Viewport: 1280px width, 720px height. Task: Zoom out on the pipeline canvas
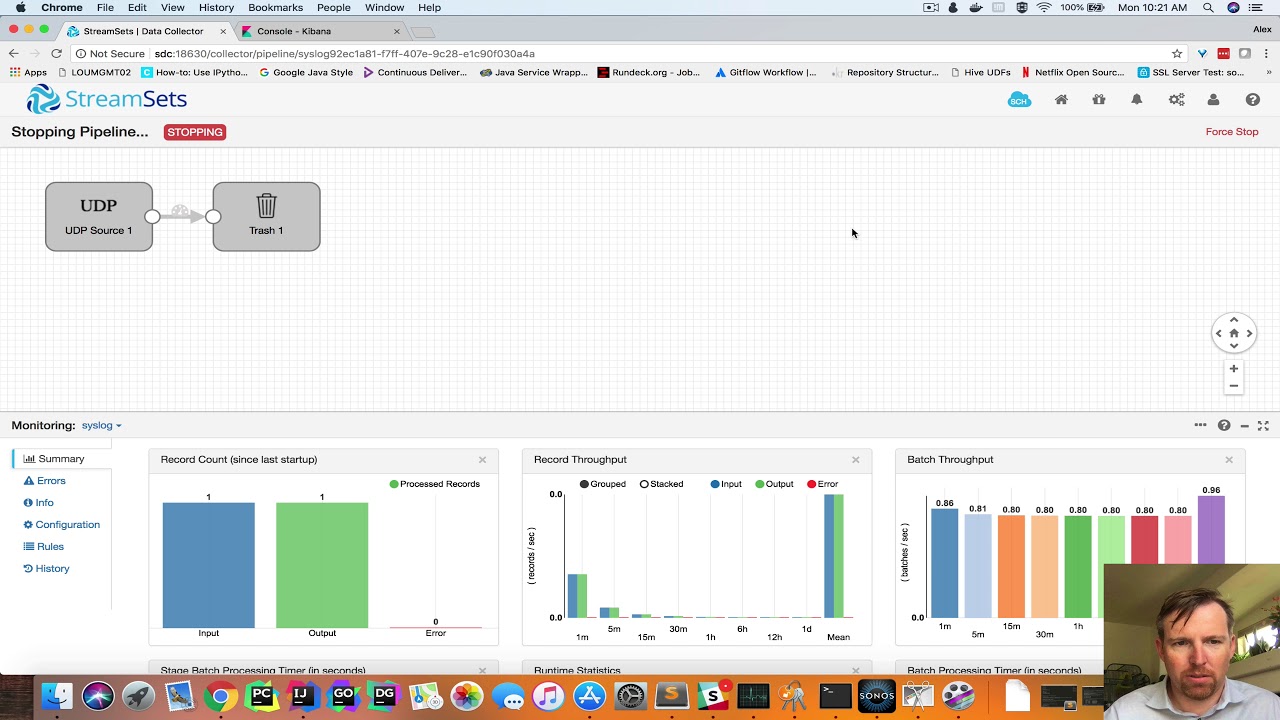(1234, 385)
